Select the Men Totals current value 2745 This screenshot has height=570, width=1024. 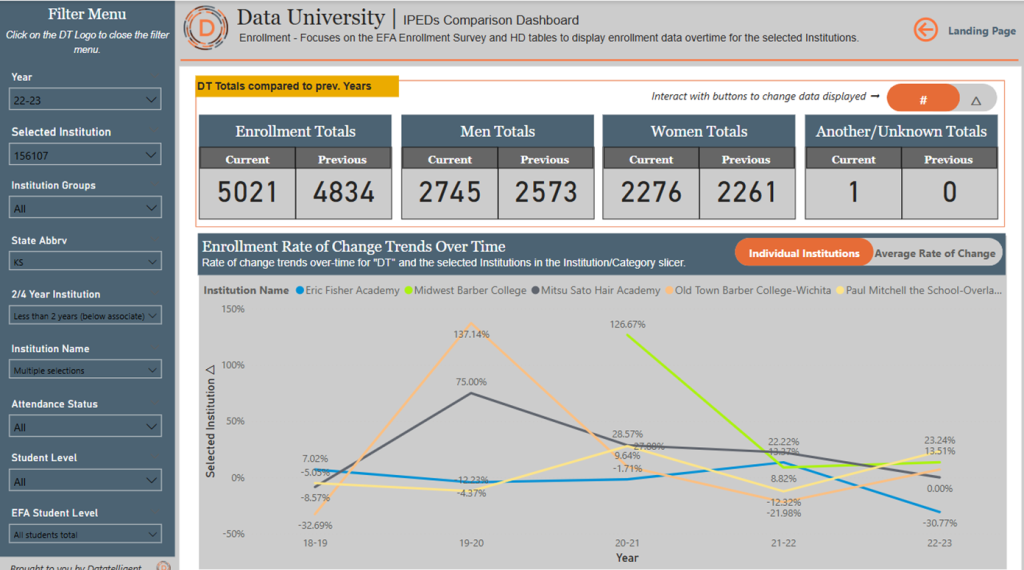pos(450,193)
